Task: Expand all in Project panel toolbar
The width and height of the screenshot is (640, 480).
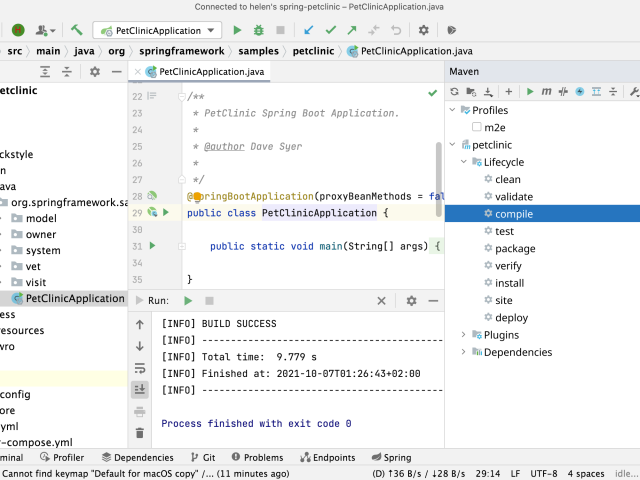Action: pyautogui.click(x=45, y=71)
